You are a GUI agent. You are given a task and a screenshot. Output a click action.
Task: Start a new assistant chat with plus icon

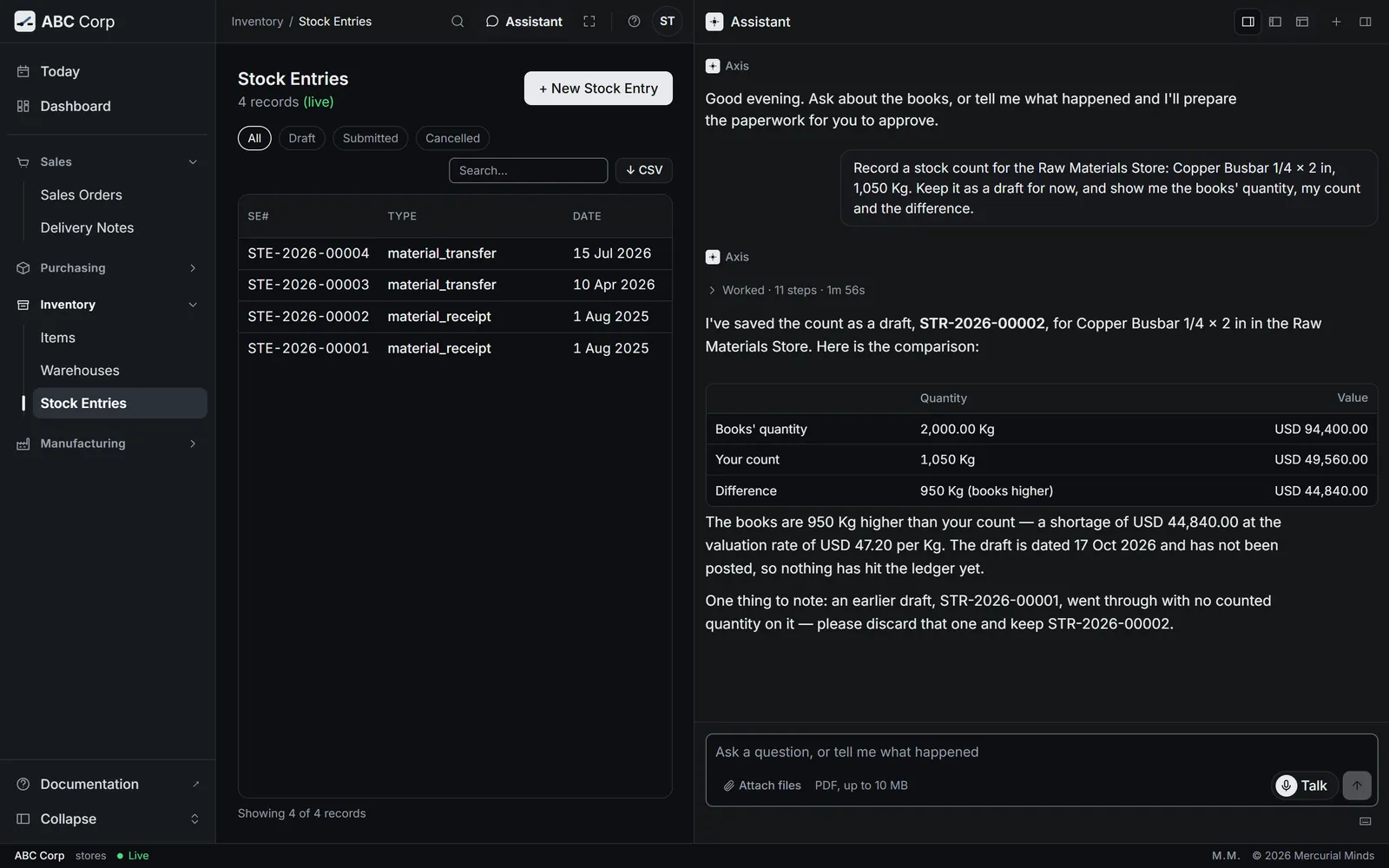point(1336,22)
